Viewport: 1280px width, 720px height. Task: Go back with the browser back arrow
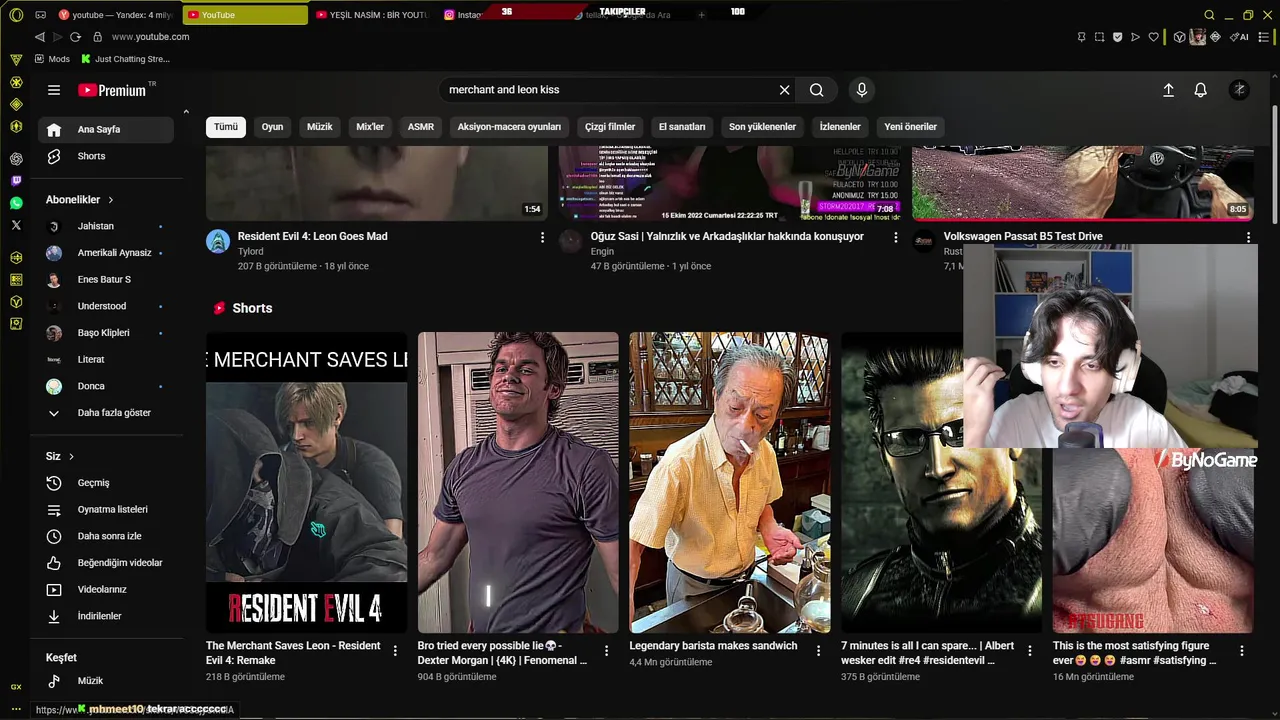(x=40, y=37)
